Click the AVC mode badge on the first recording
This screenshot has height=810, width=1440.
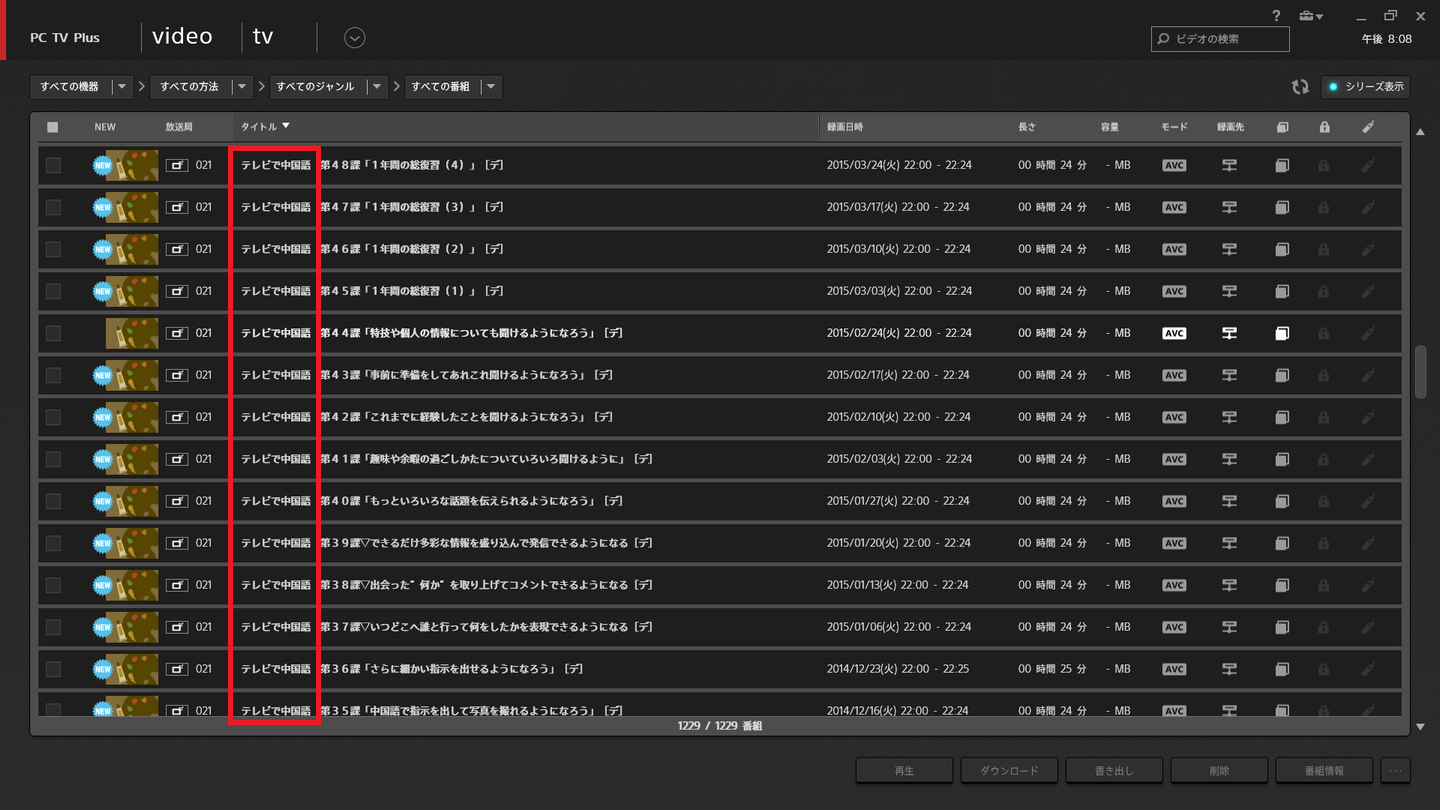[1173, 165]
